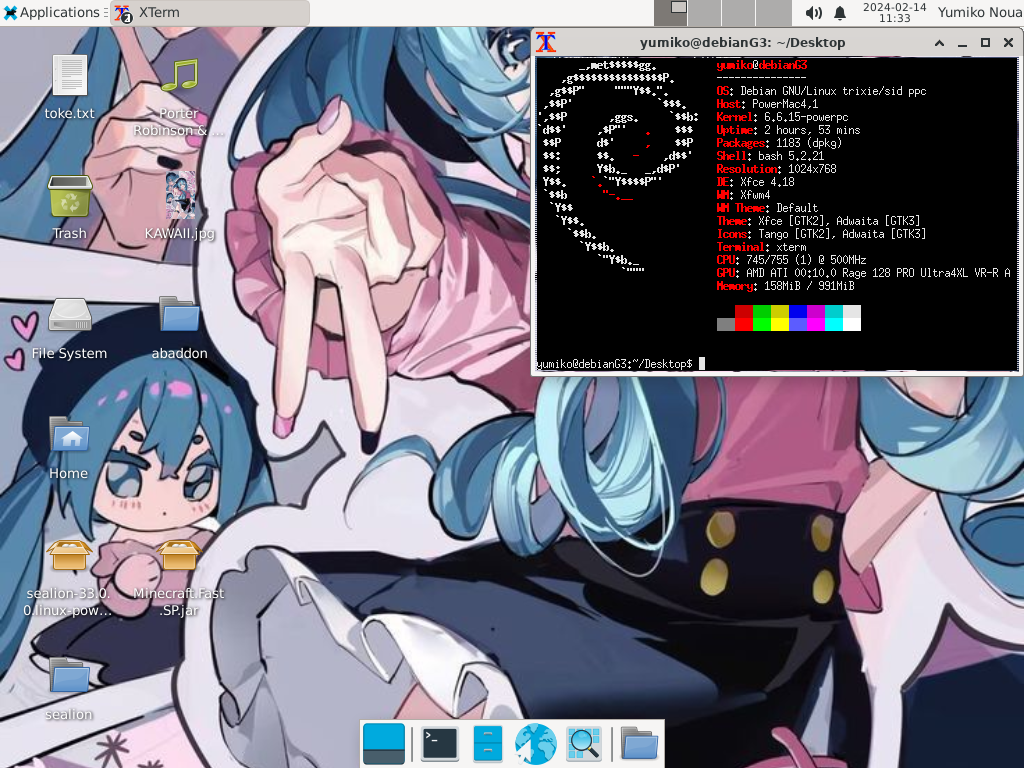Viewport: 1024px width, 768px height.
Task: Open the Applications menu
Action: click(x=52, y=12)
